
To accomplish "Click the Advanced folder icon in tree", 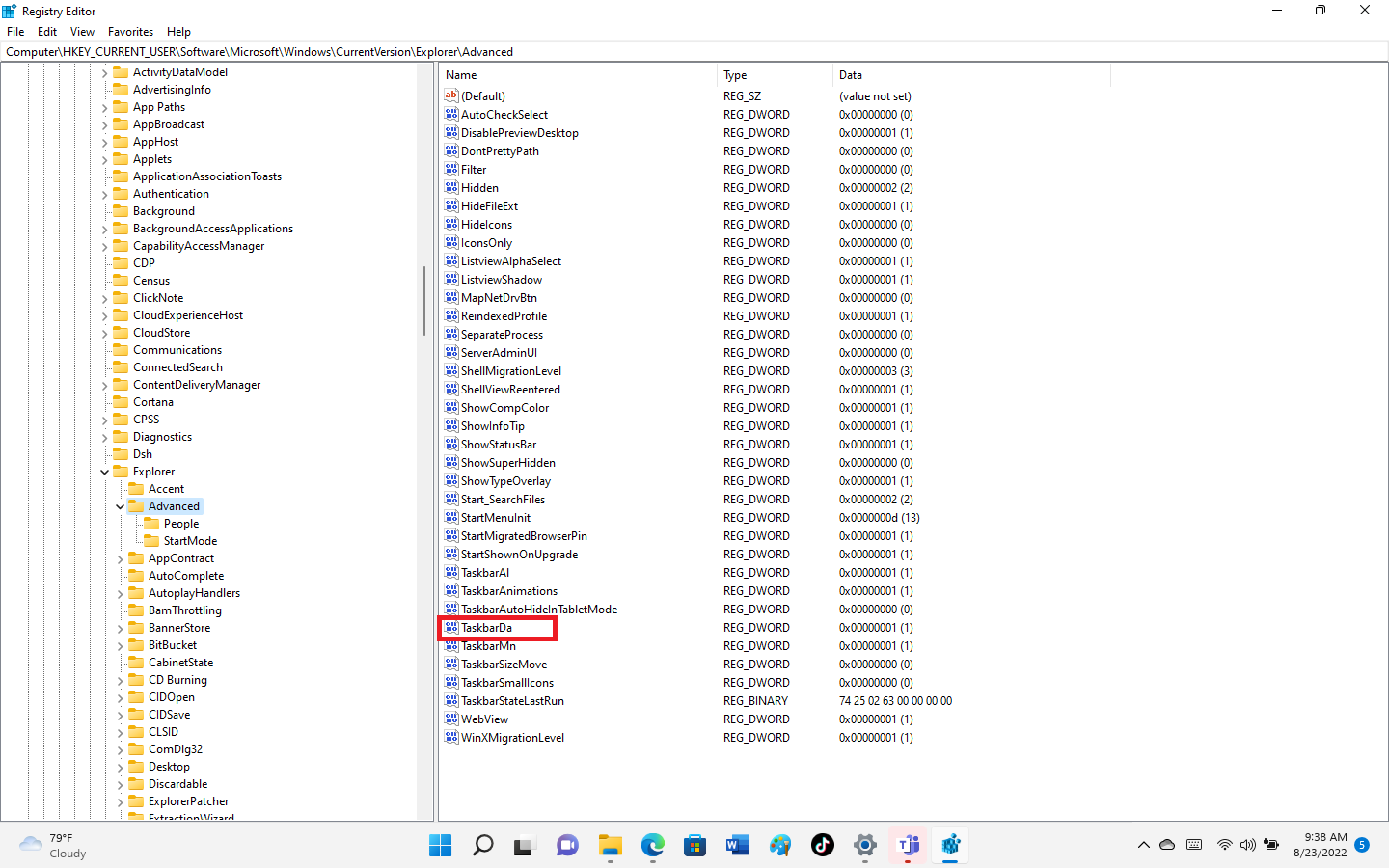I will (x=137, y=506).
